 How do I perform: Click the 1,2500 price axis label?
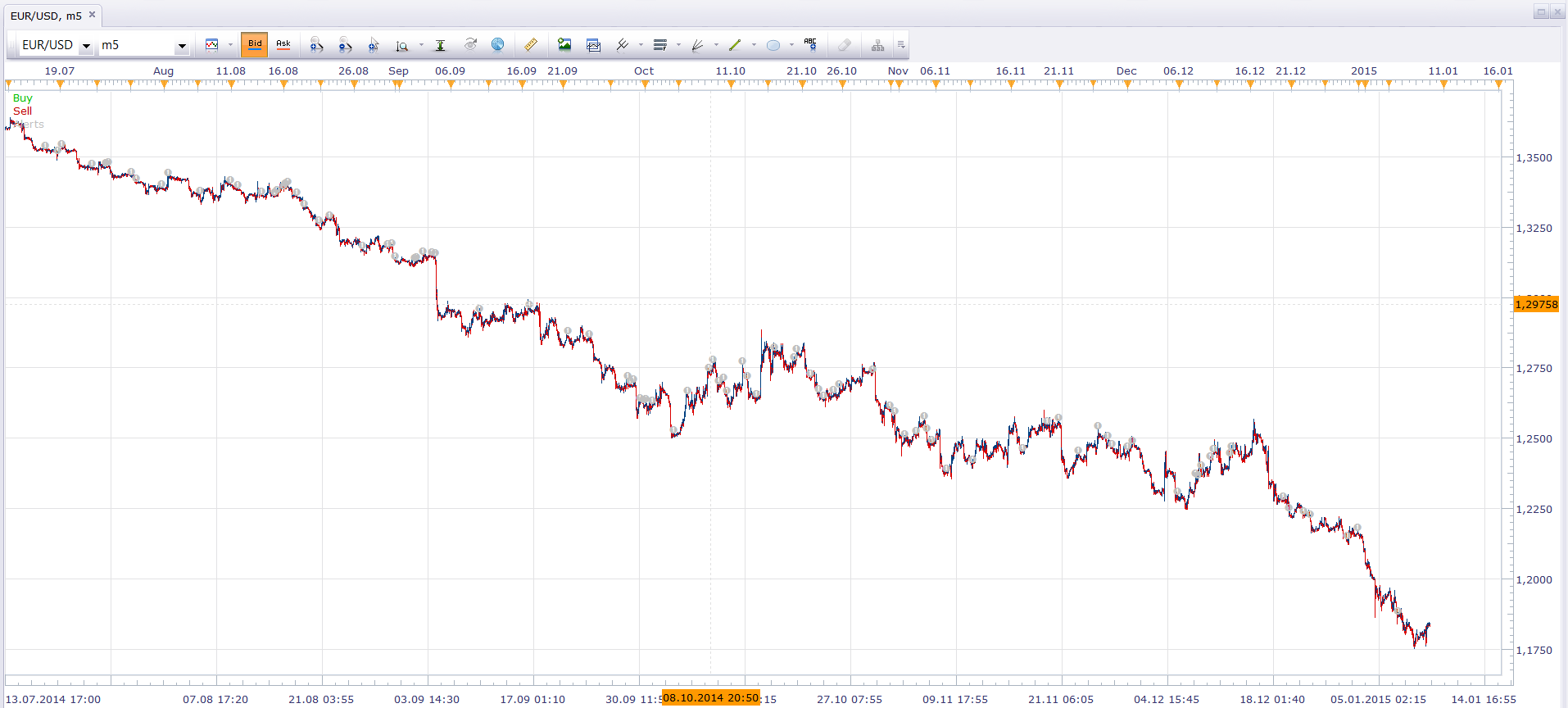[x=1534, y=438]
